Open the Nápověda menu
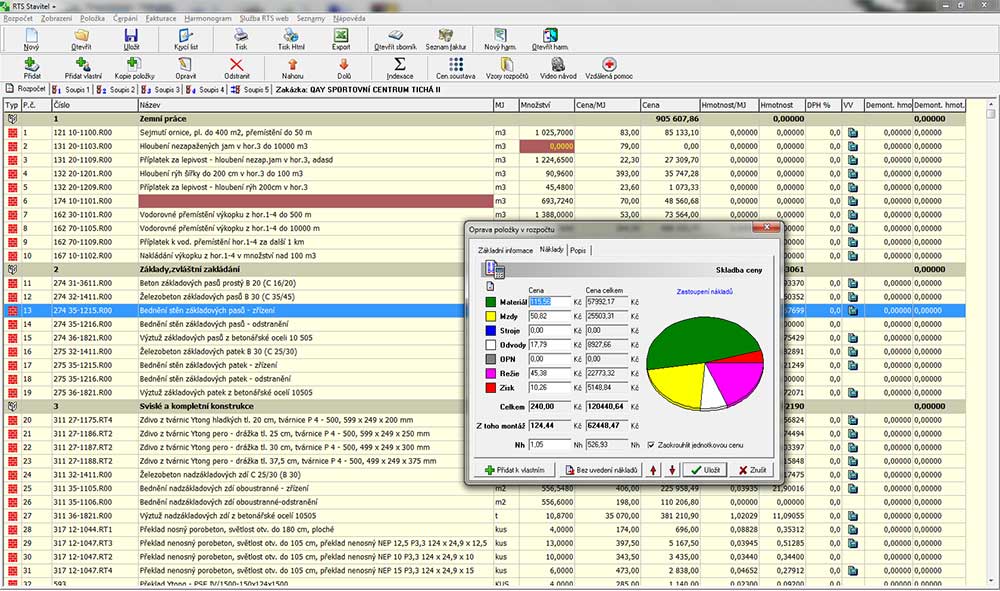 tap(349, 18)
